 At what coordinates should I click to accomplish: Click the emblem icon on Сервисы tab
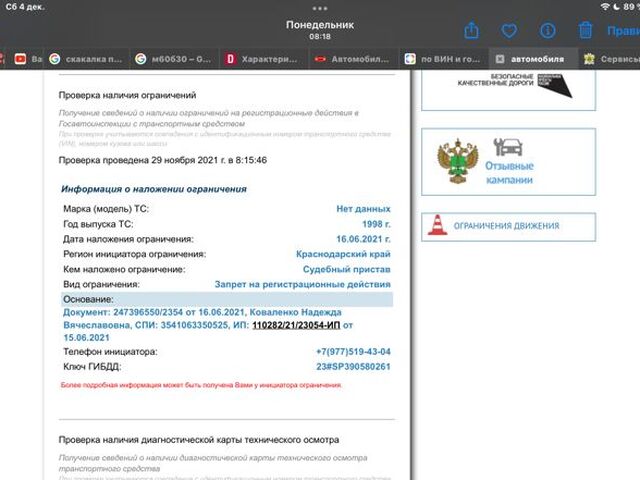click(x=589, y=59)
